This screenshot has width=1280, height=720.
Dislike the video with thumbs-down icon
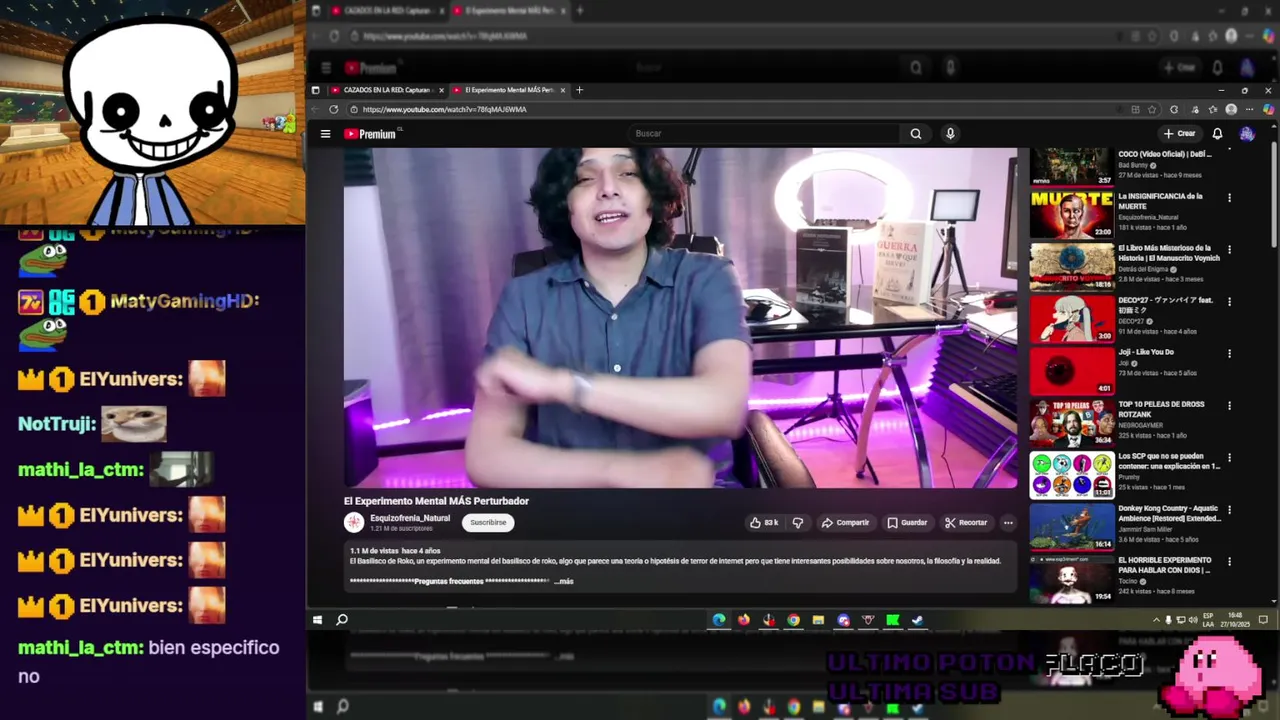point(798,522)
